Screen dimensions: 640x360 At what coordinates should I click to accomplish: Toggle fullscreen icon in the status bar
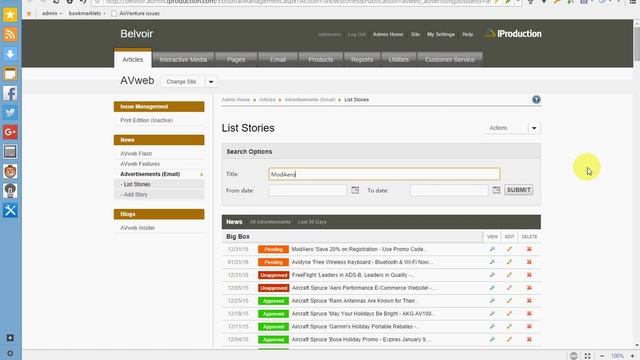[x=587, y=356]
